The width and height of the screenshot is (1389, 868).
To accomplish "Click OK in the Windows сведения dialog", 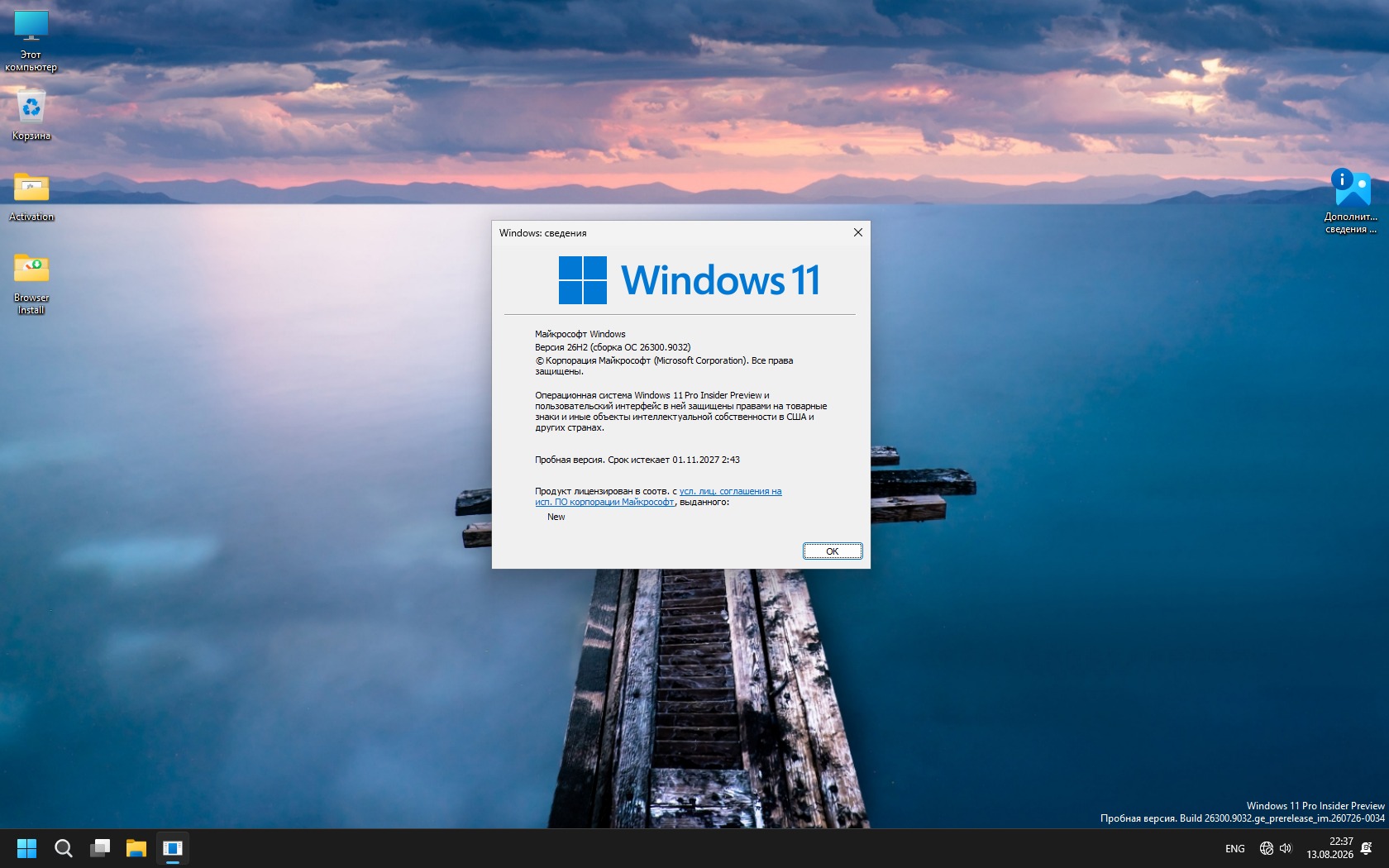I will click(x=833, y=551).
